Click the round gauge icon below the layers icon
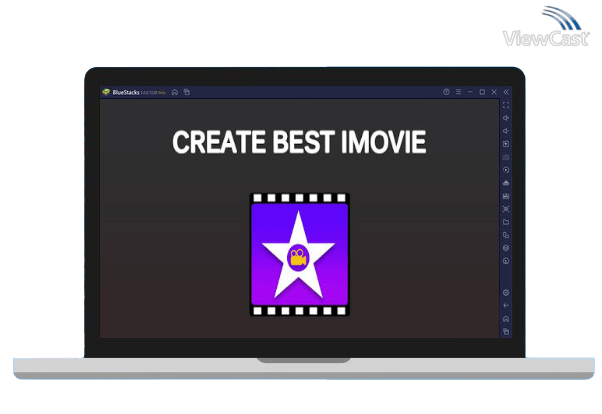 click(506, 261)
